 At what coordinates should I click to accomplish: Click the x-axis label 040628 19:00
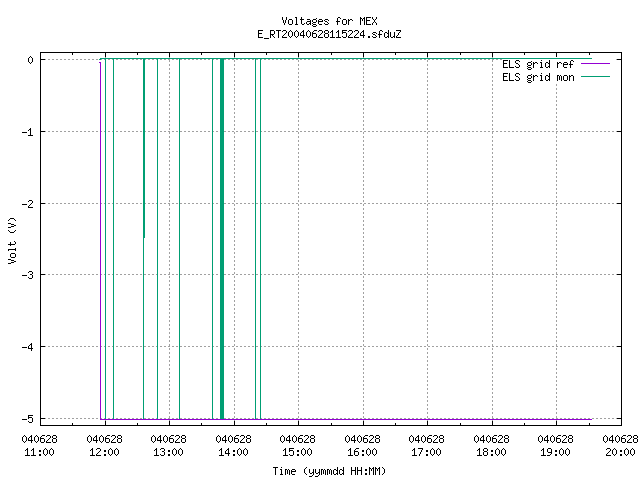pyautogui.click(x=556, y=446)
